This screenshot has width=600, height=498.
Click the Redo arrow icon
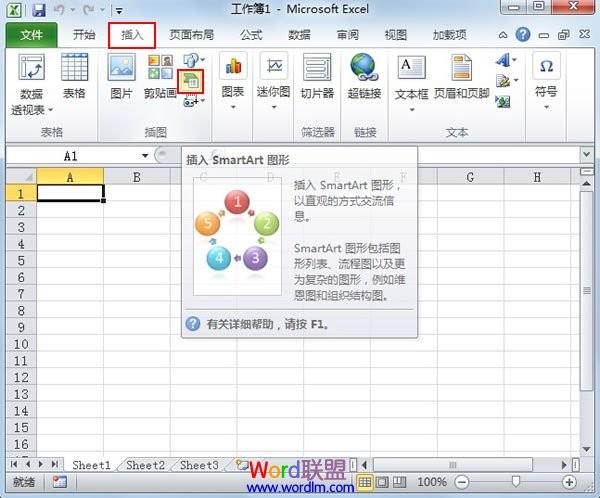pyautogui.click(x=88, y=10)
